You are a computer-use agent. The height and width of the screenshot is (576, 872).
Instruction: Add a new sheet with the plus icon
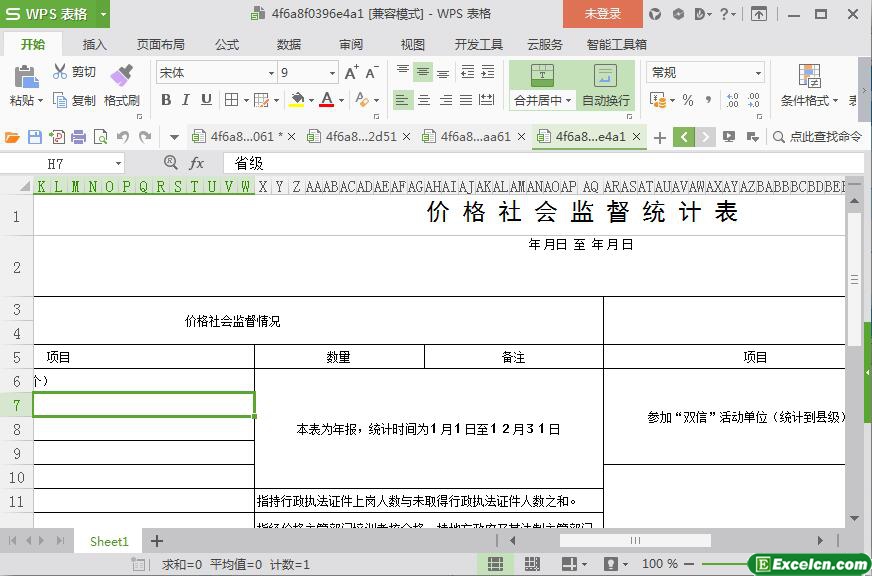[x=156, y=541]
